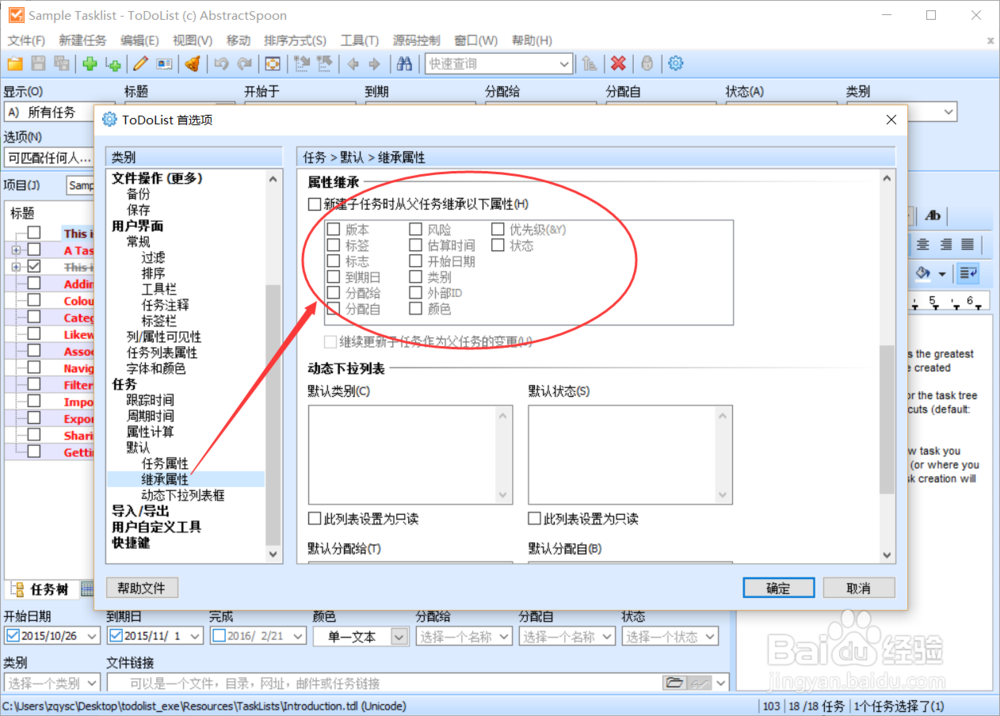Open the 工具(T) menu

click(360, 40)
